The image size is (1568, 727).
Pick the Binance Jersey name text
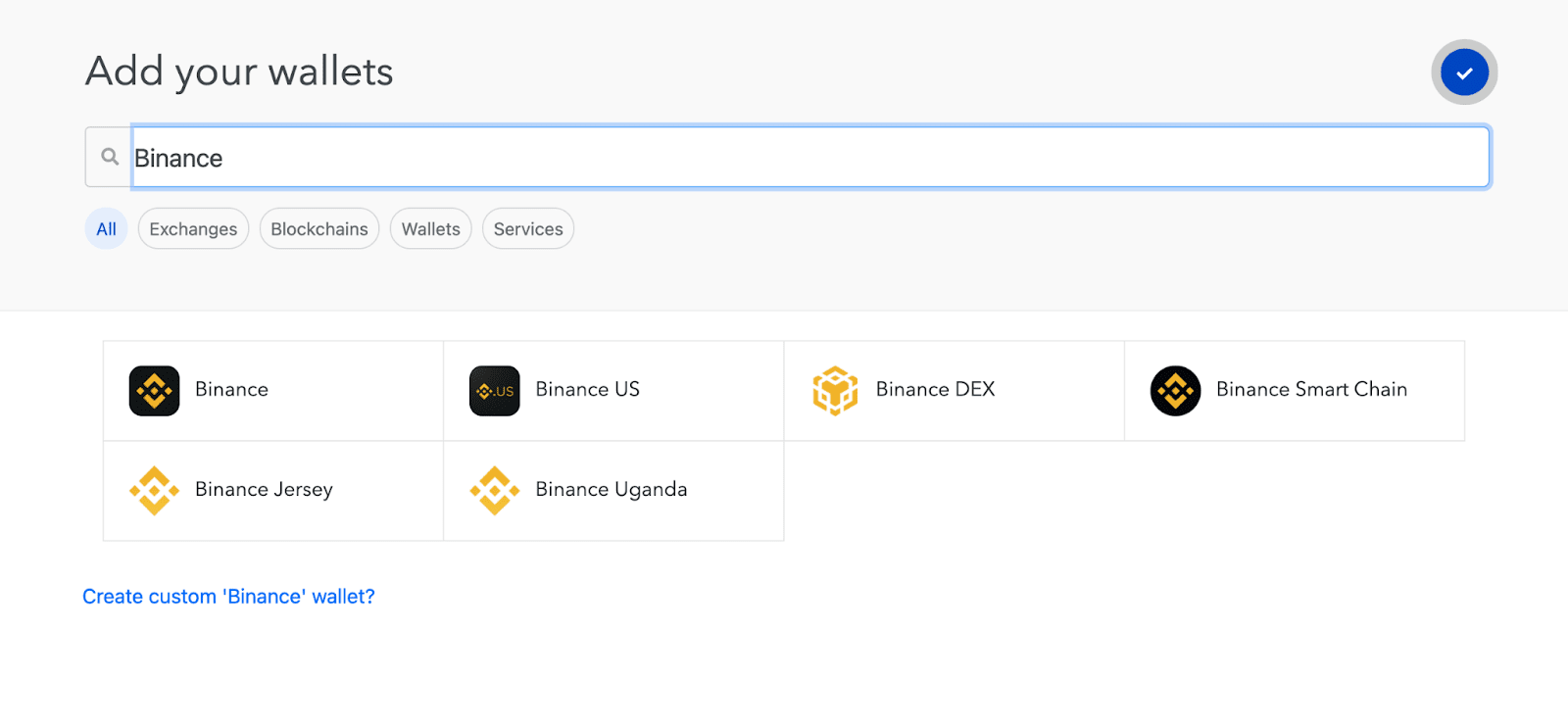pyautogui.click(x=264, y=490)
